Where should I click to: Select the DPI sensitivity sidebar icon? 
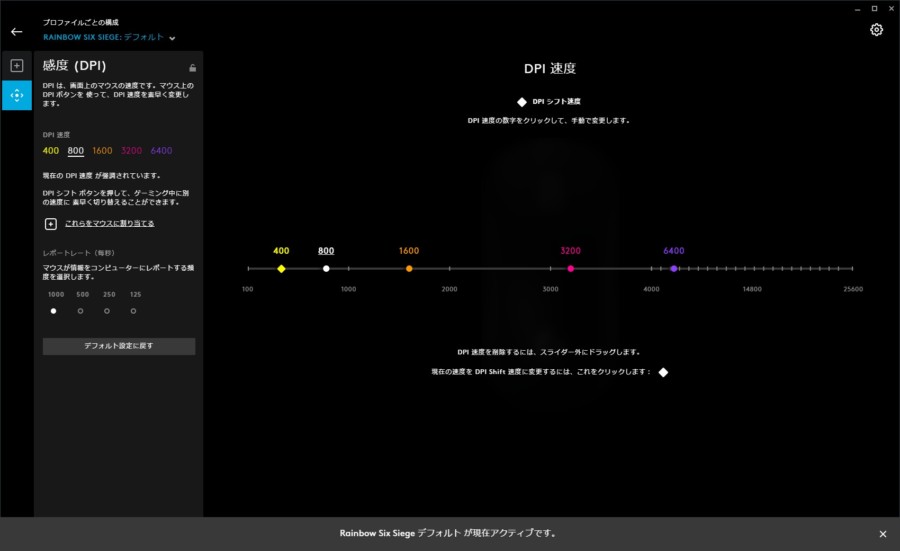coord(16,96)
